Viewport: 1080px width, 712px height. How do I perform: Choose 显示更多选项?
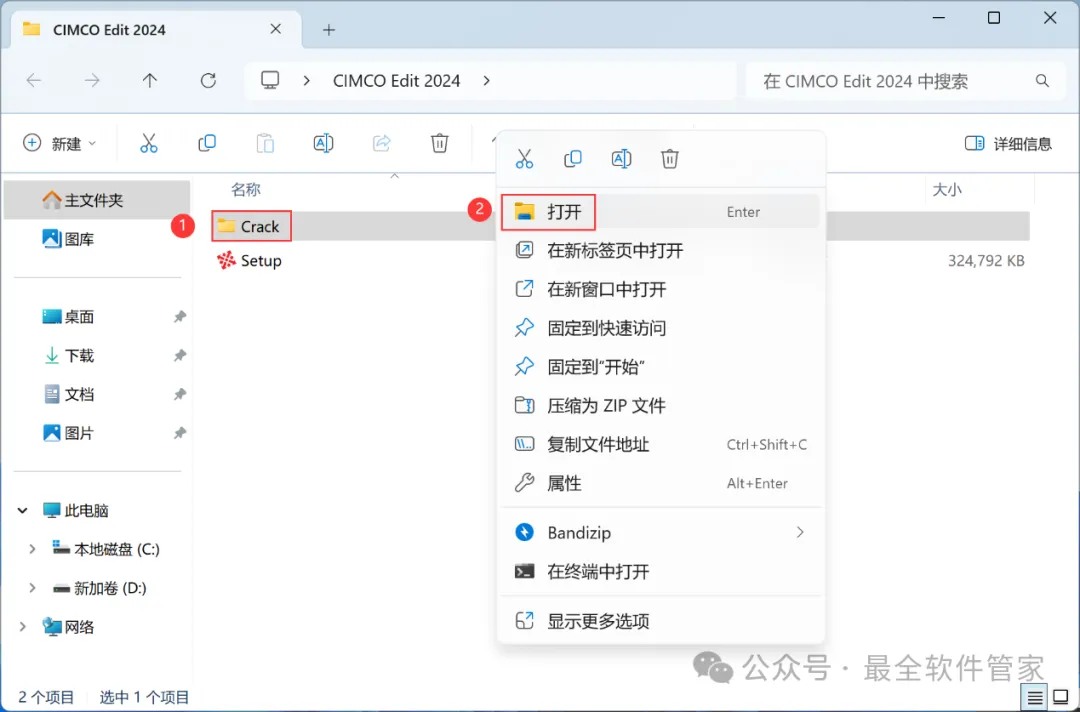pos(661,621)
